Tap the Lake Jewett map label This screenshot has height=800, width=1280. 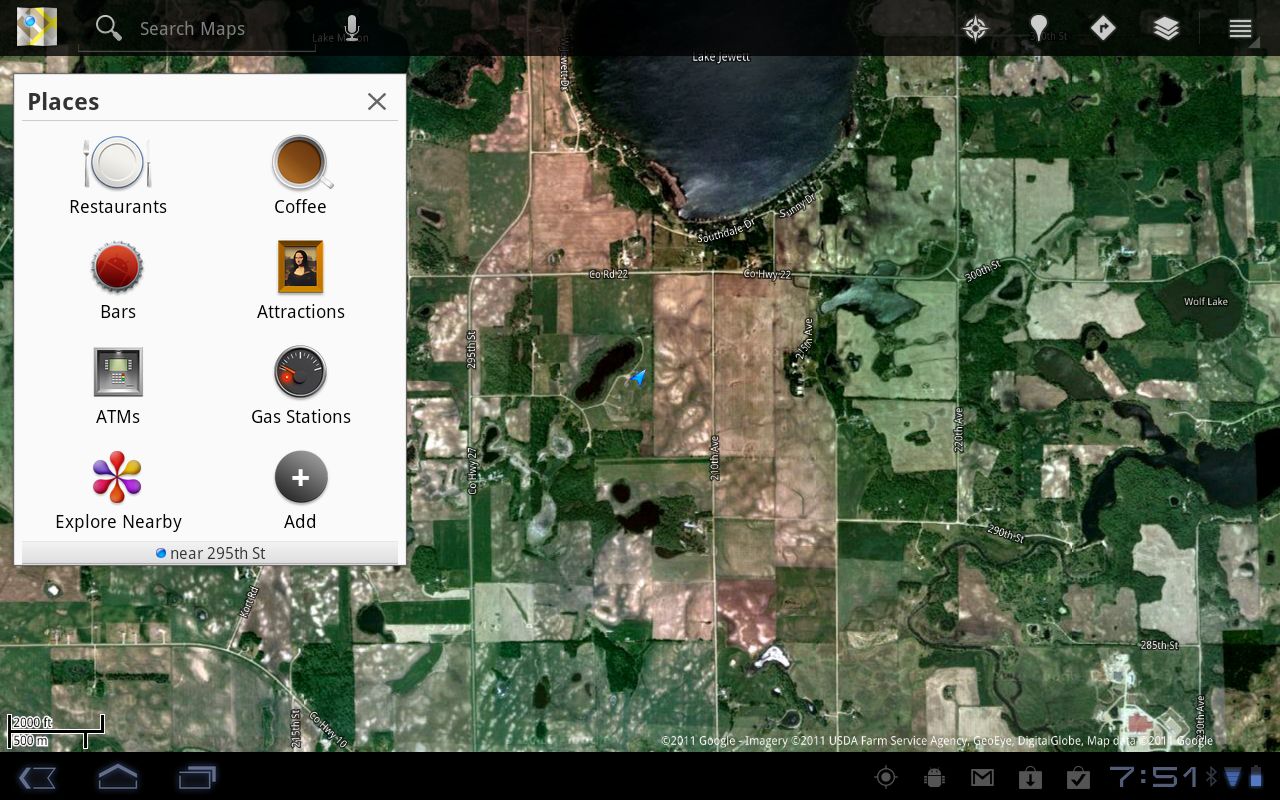[x=721, y=57]
